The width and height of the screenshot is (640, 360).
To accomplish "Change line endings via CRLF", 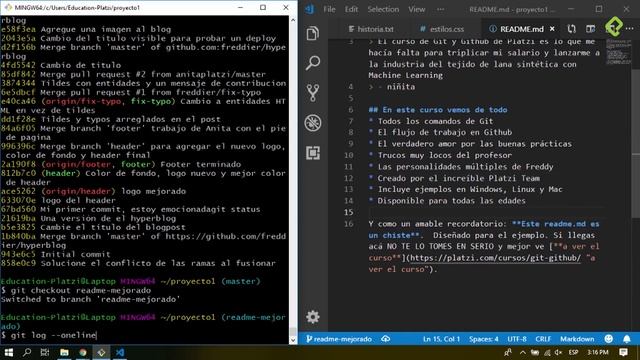I will tap(543, 339).
